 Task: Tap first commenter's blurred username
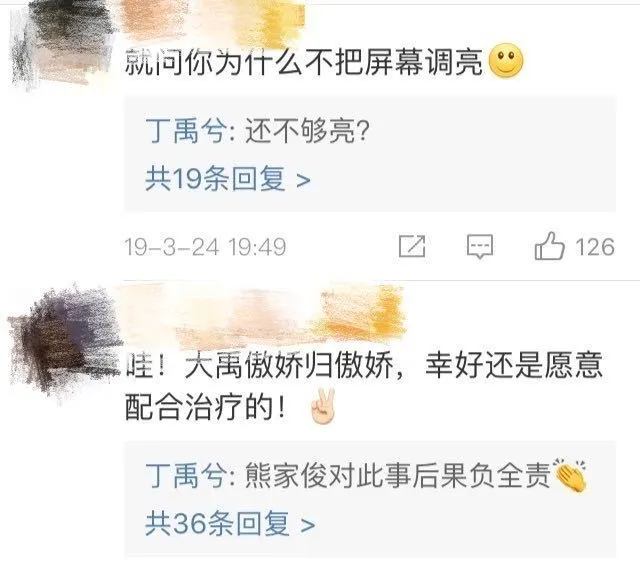point(212,22)
